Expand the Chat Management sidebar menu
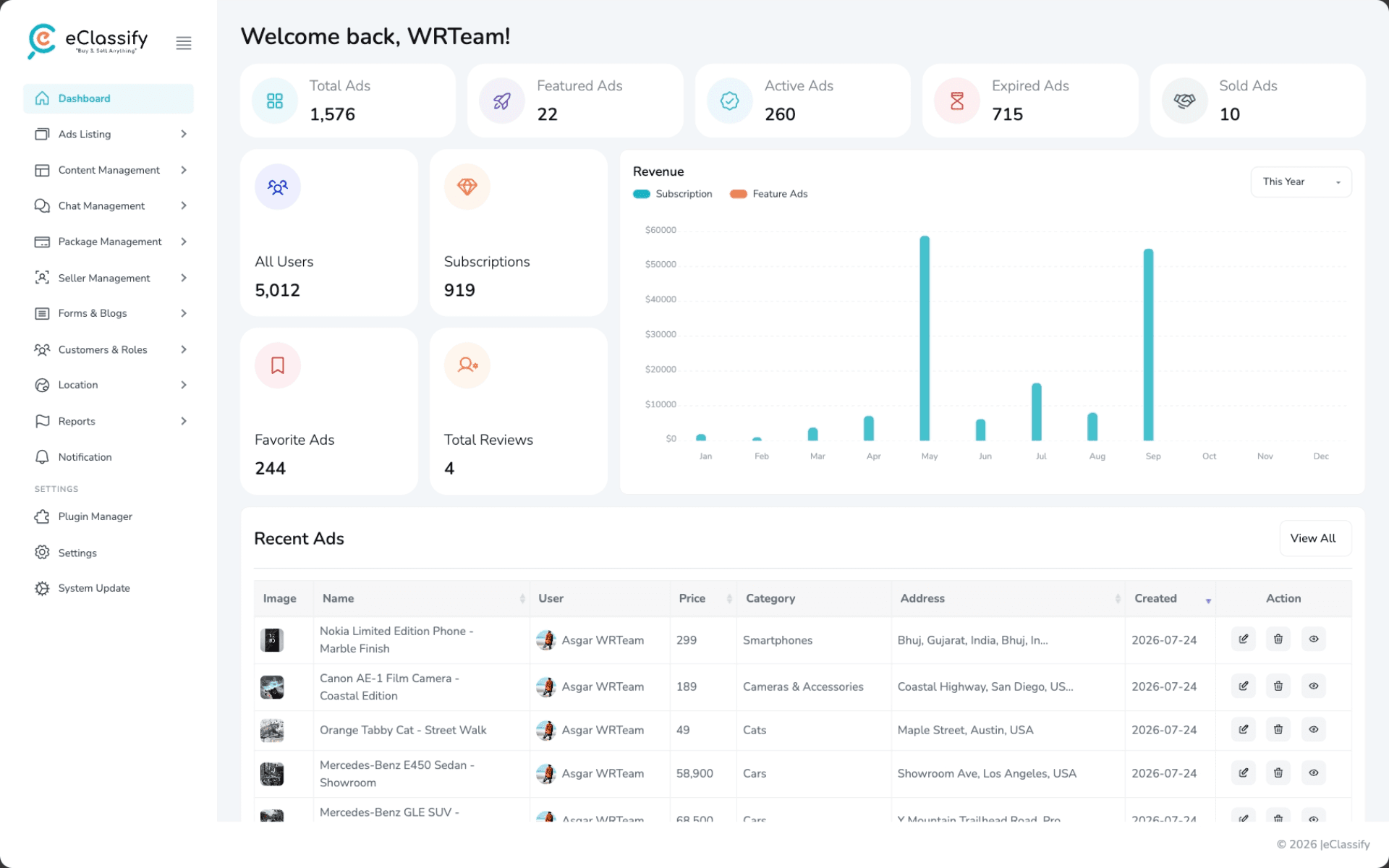This screenshot has height=868, width=1389. pos(109,206)
